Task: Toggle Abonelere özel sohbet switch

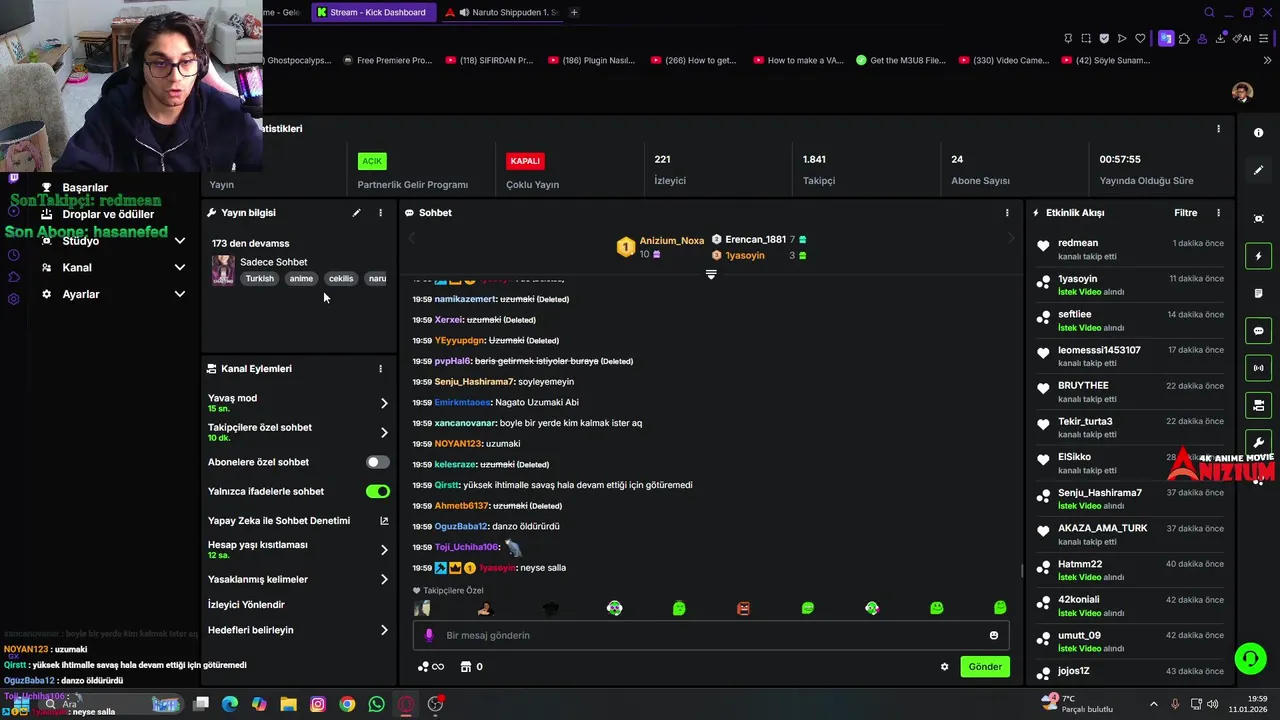Action: pos(377,462)
